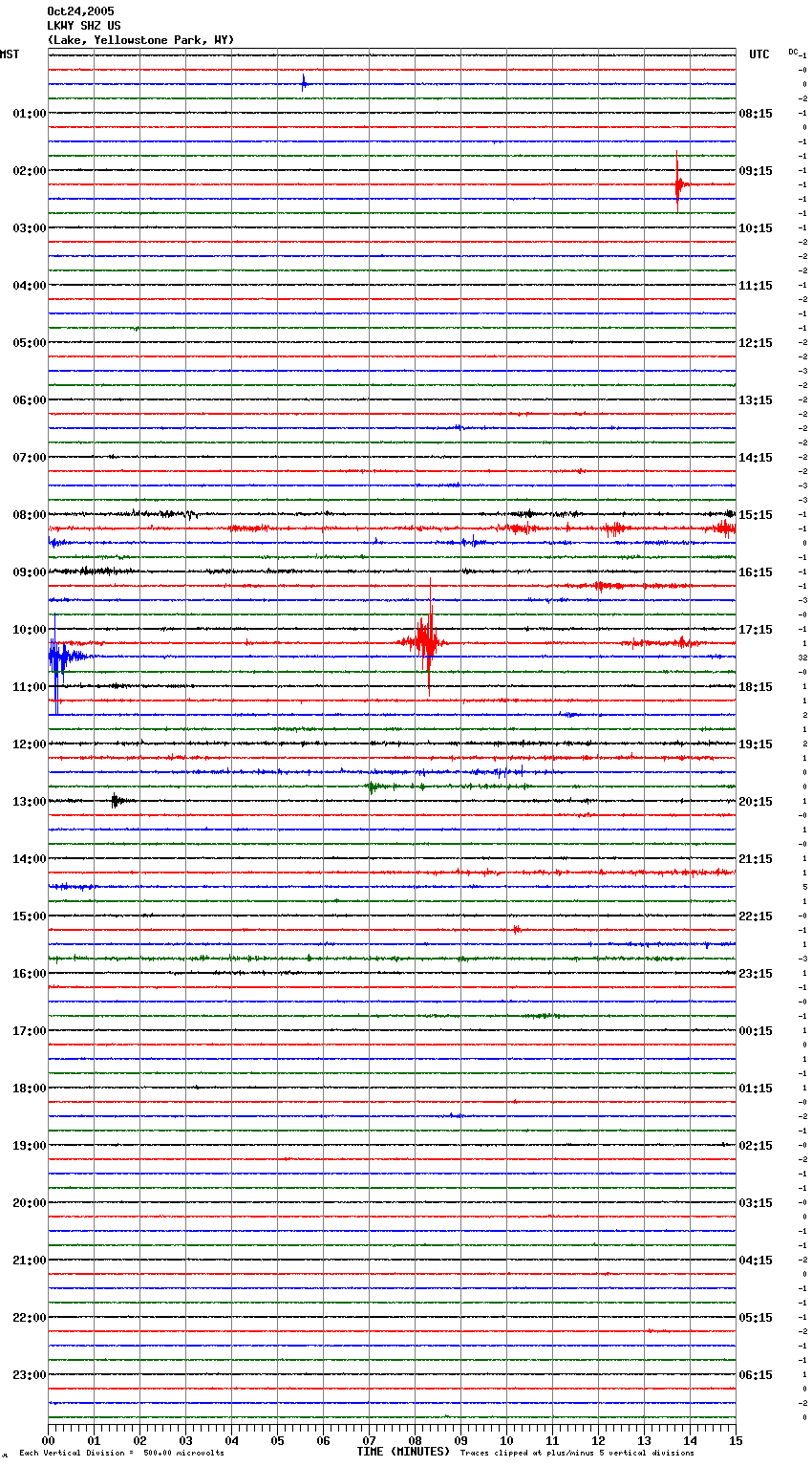
Task: Select the 02:00 MST hour label
Action: pyautogui.click(x=30, y=171)
